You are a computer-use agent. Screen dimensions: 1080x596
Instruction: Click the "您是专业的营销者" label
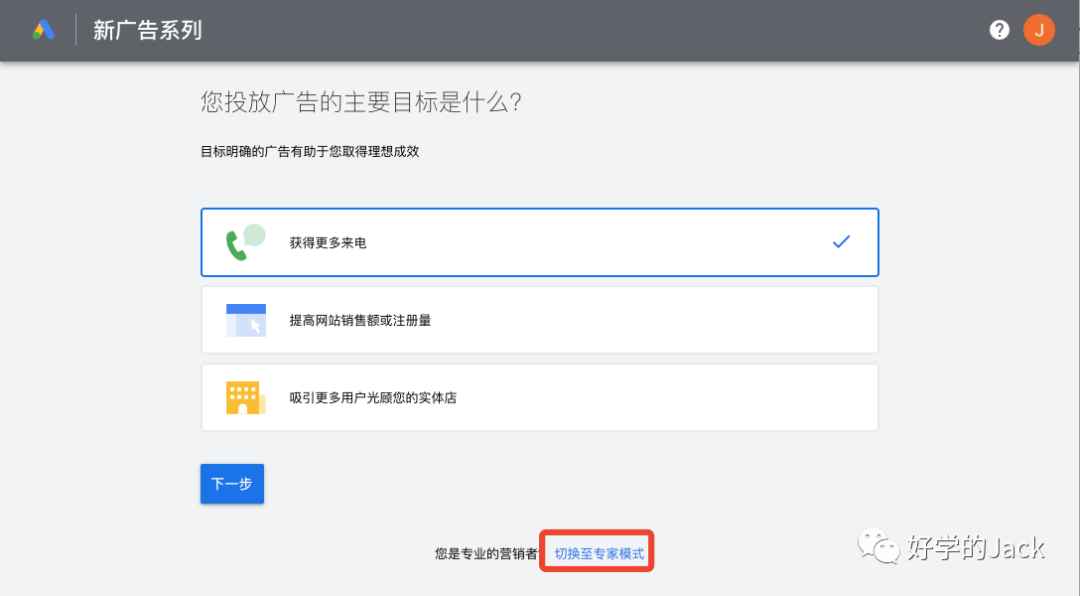point(489,550)
